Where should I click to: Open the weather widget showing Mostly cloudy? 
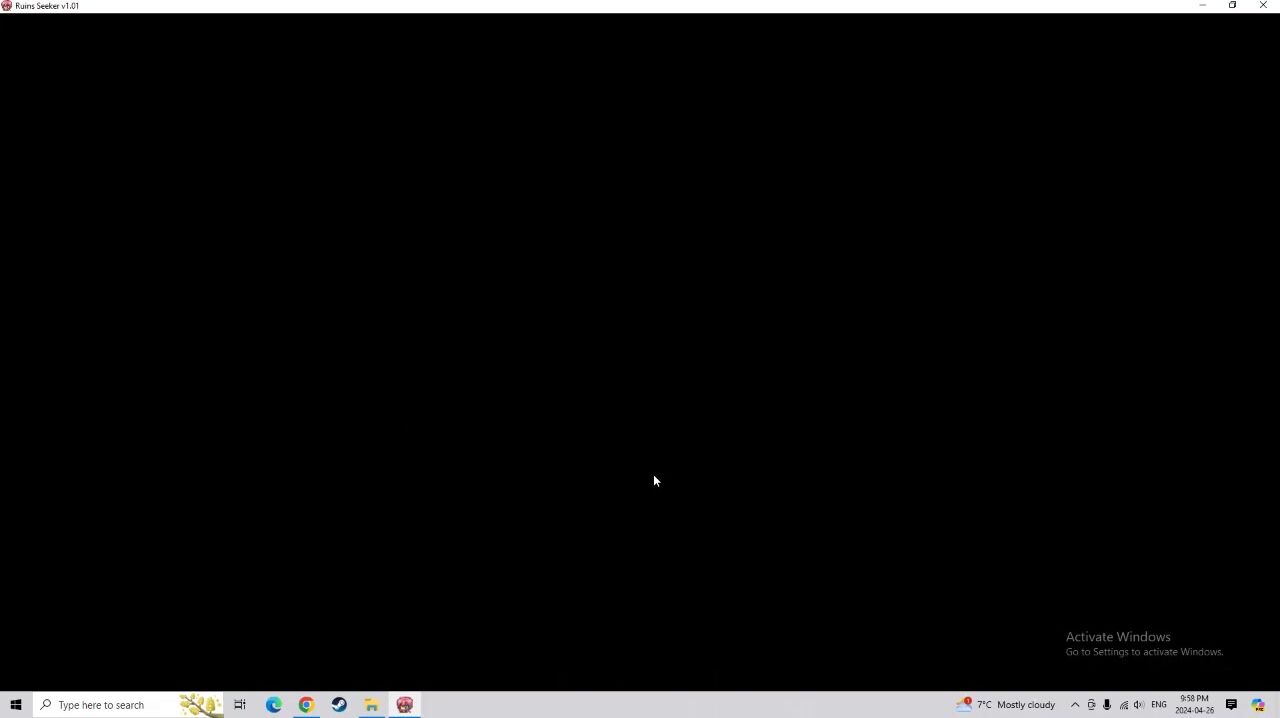(x=1006, y=705)
